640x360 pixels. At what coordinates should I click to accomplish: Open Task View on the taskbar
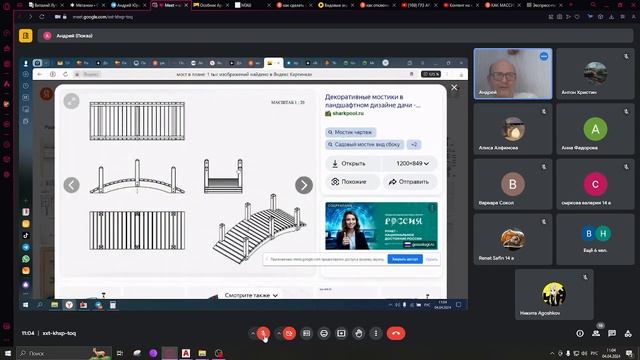pos(120,353)
